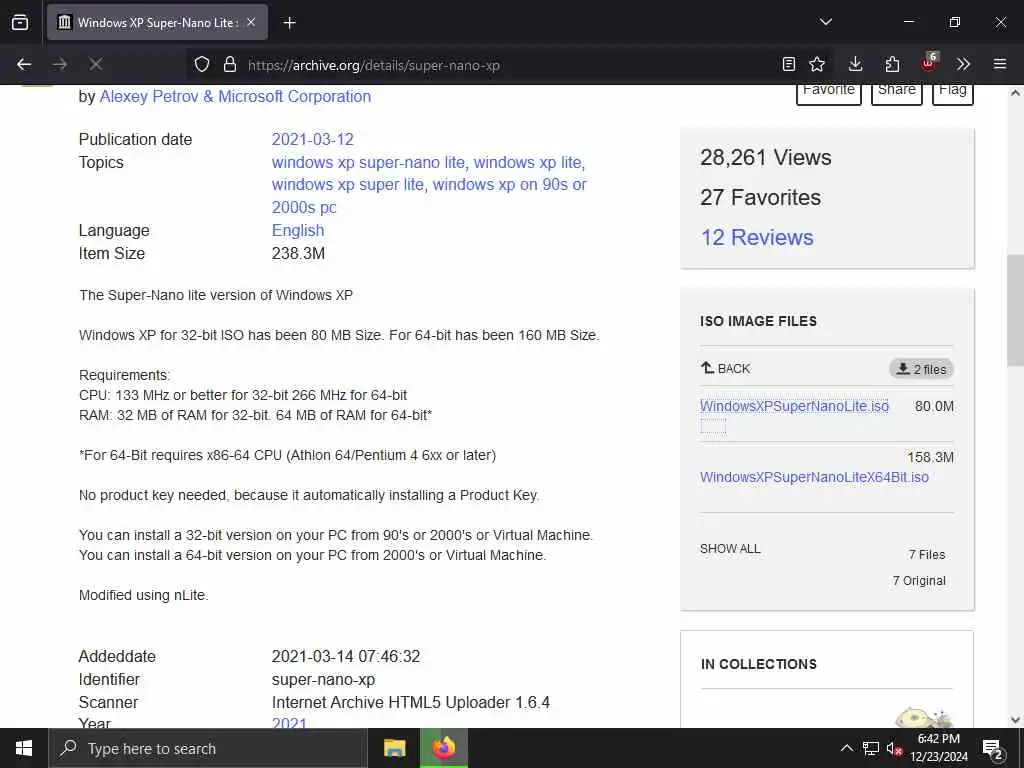
Task: Click scrollbar up arrow
Action: click(x=1015, y=93)
